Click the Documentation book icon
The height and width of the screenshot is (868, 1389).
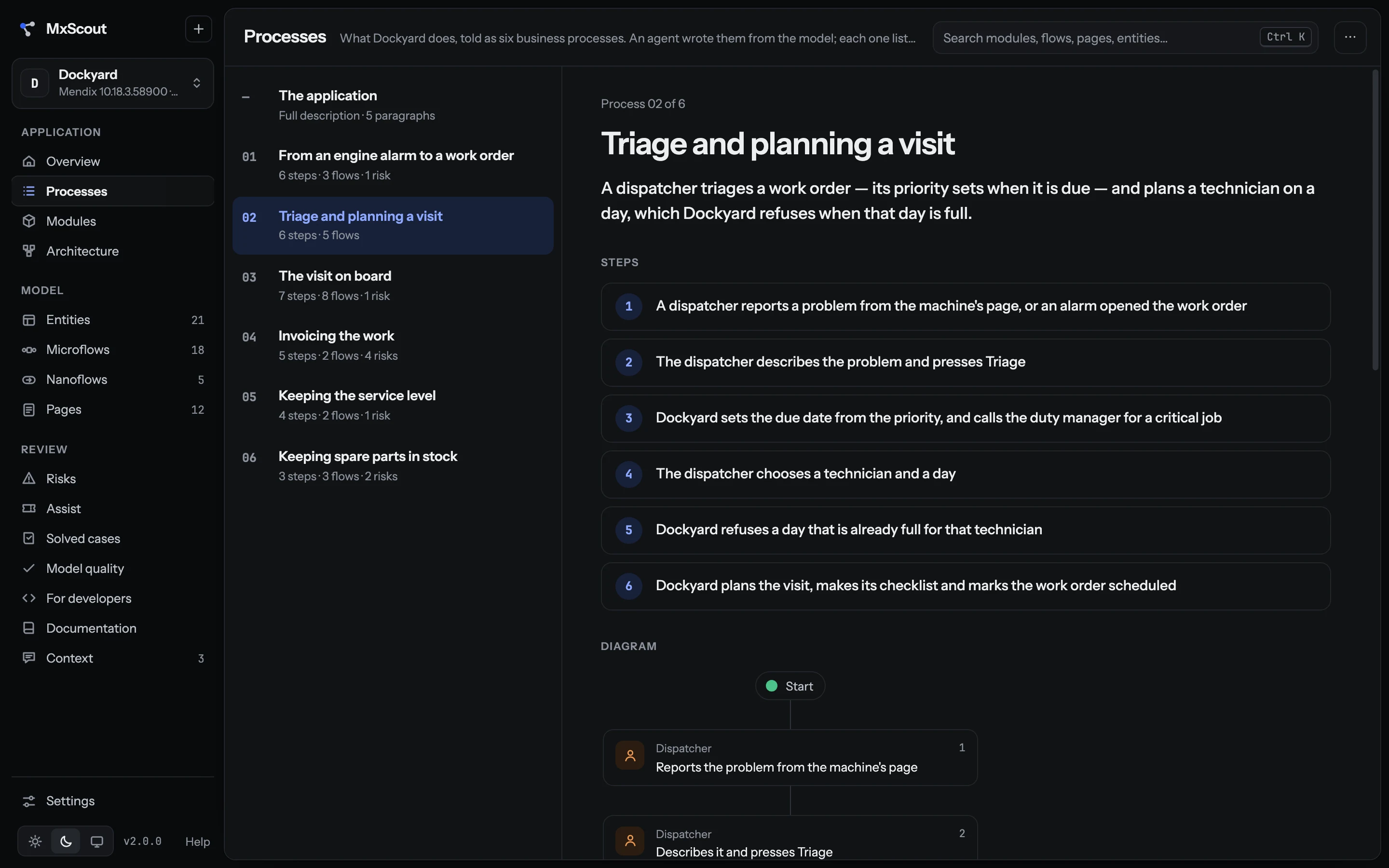(x=29, y=628)
